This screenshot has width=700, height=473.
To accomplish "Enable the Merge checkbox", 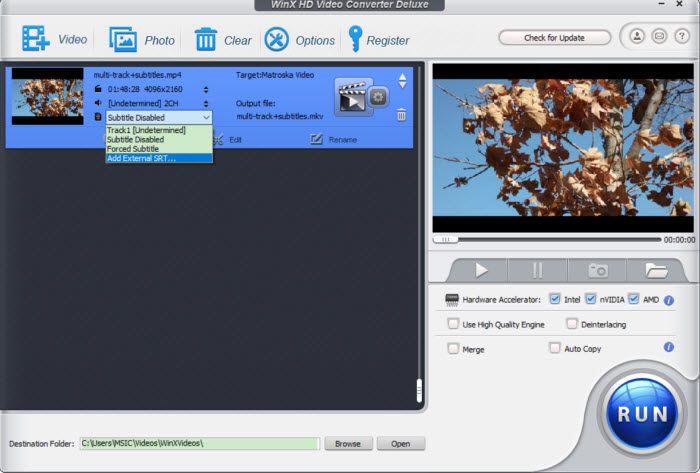I will click(453, 348).
